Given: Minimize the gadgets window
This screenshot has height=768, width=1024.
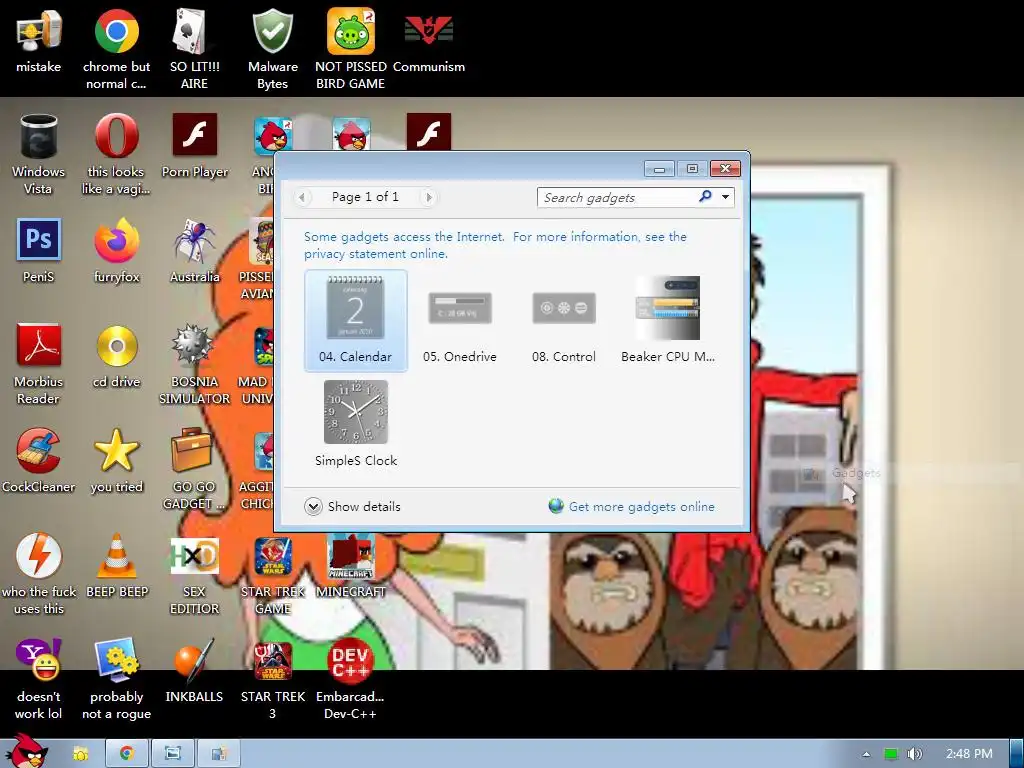Looking at the screenshot, I should click(660, 169).
